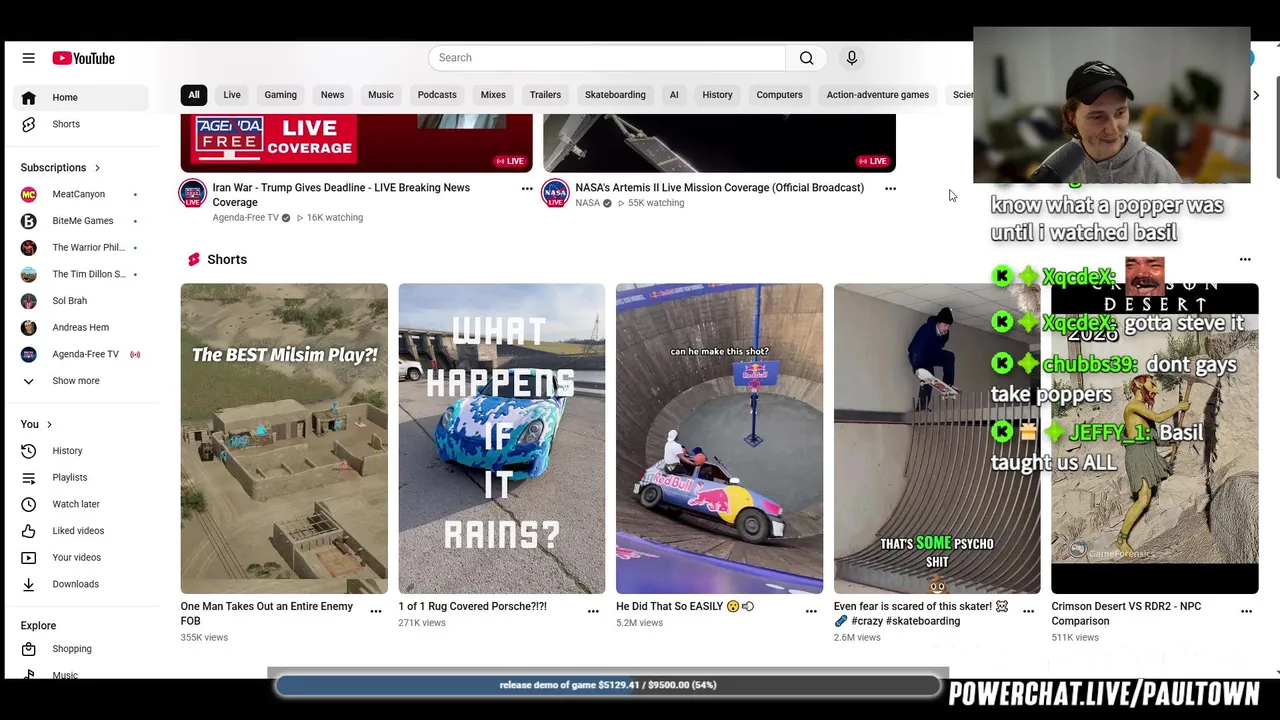Expand Show more subscriptions
Viewport: 1280px width, 720px height.
[x=82, y=381]
